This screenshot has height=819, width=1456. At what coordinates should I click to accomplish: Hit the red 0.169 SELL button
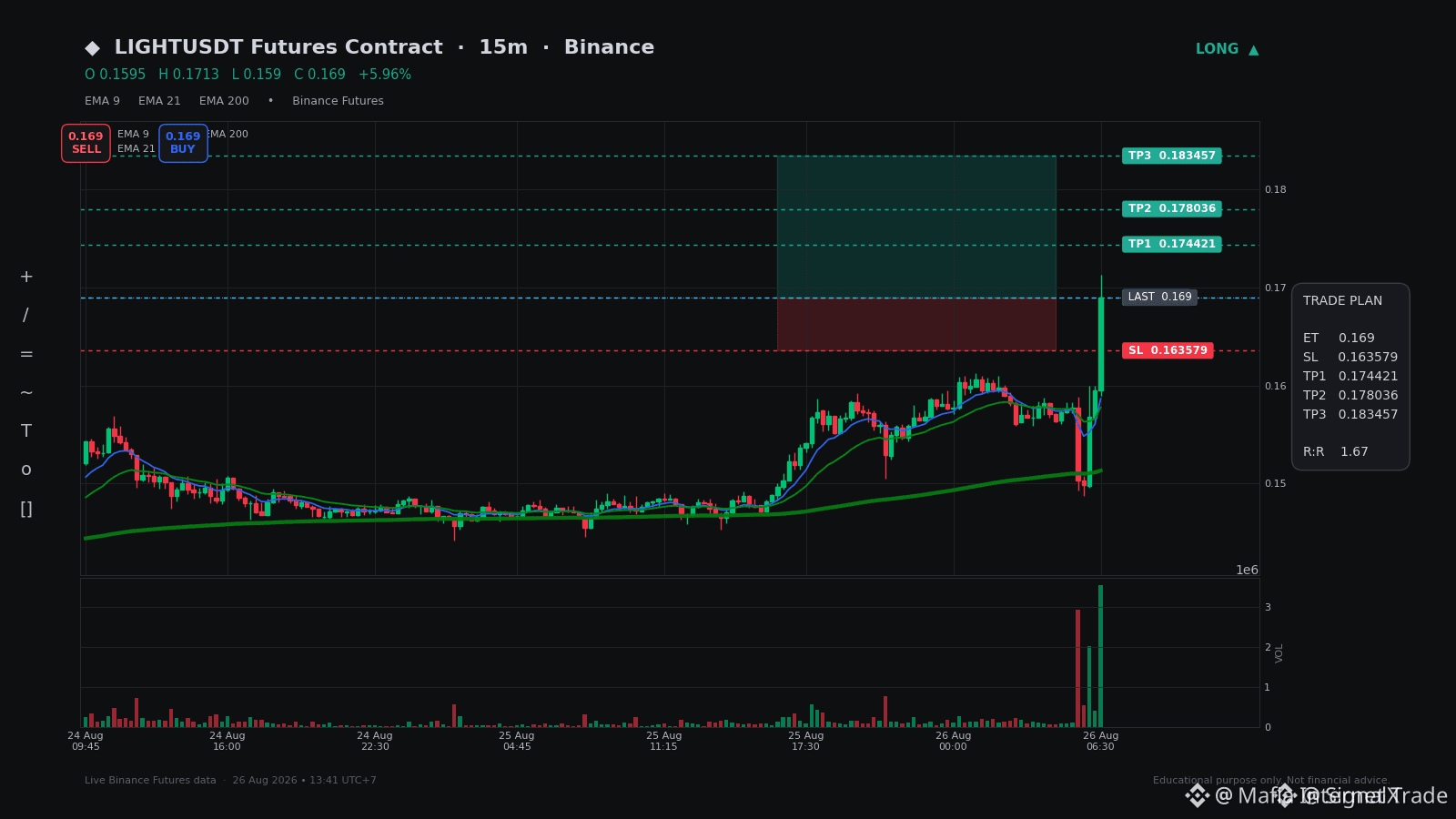click(x=86, y=143)
